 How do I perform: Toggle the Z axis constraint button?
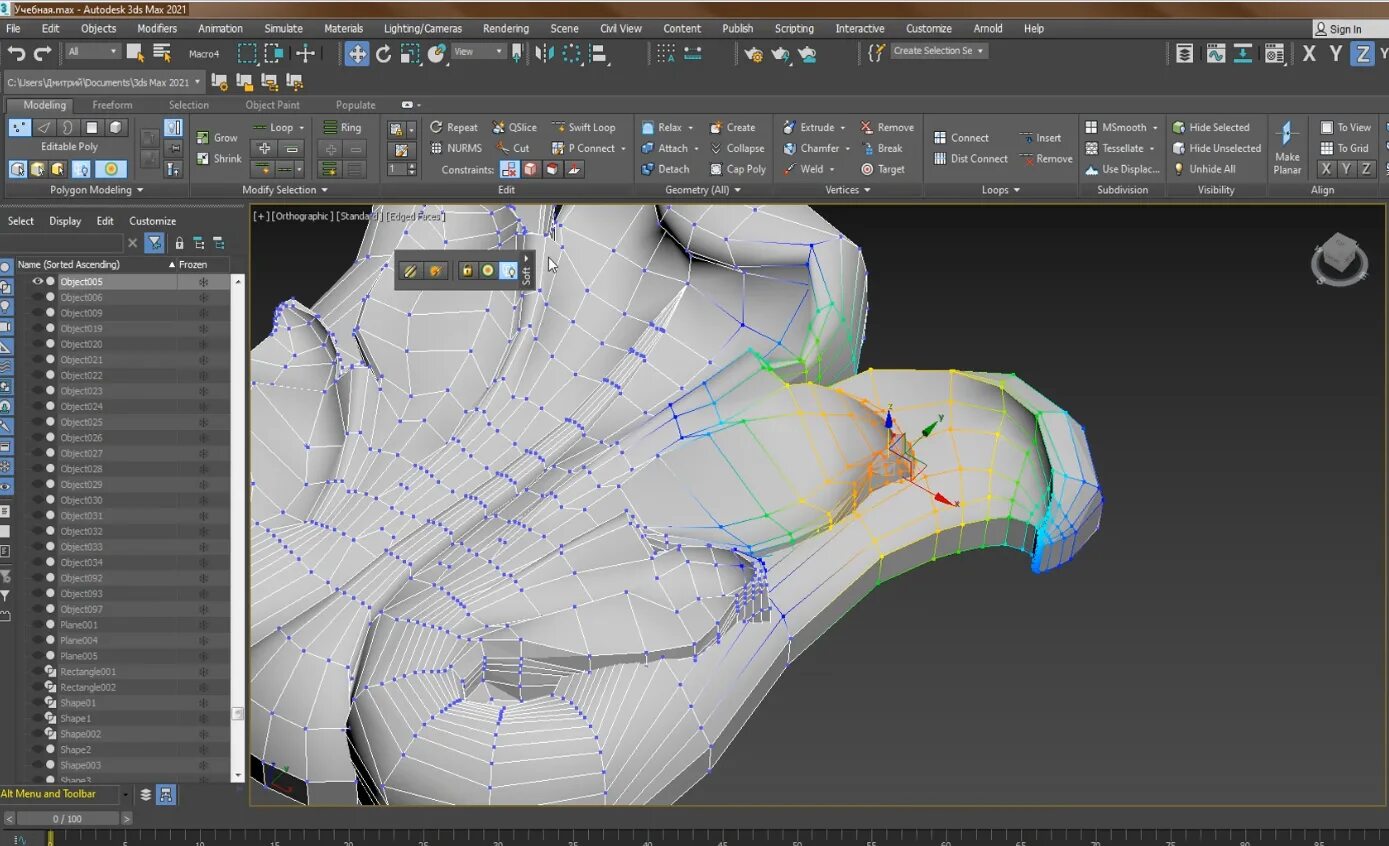click(x=1362, y=54)
